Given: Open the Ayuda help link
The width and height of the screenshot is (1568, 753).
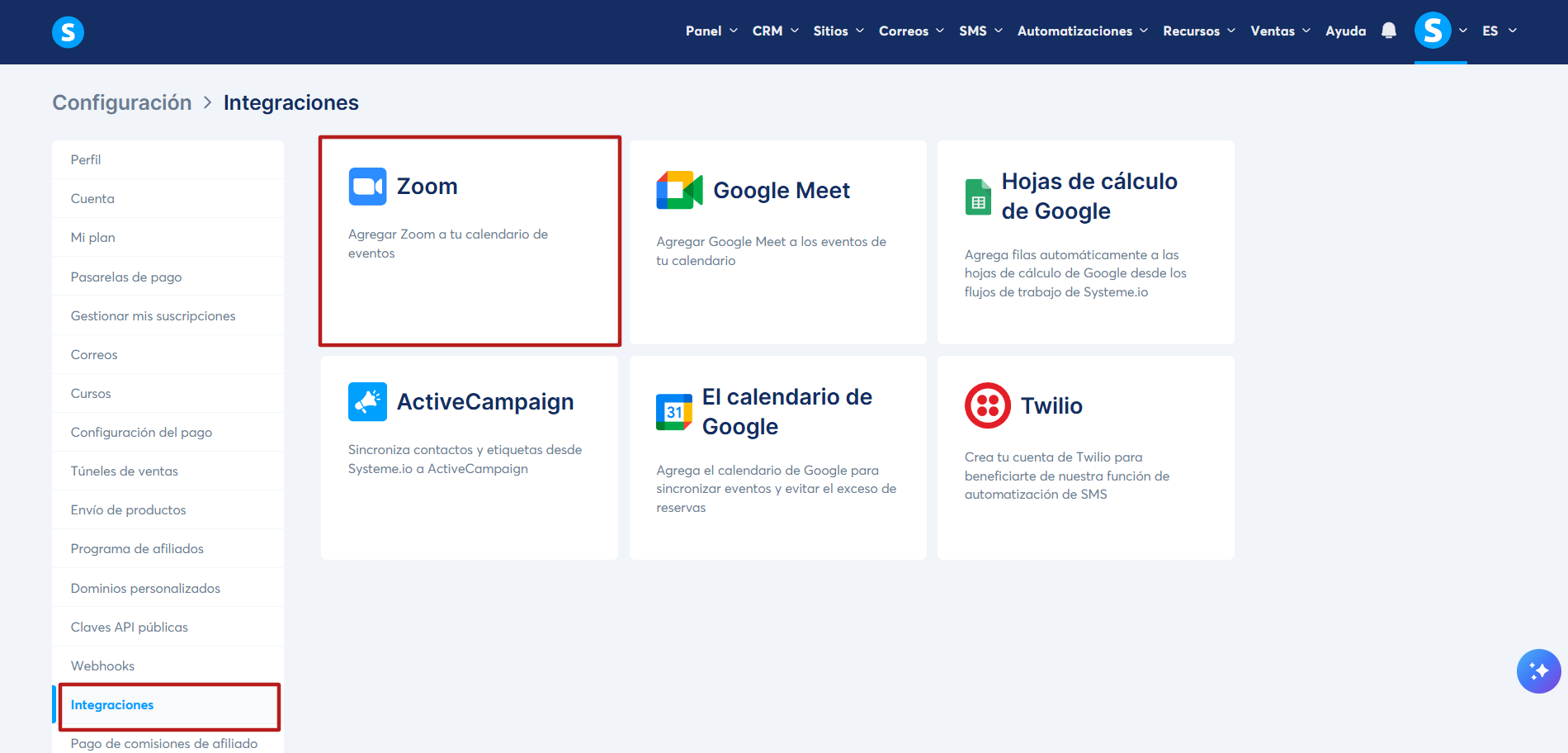Looking at the screenshot, I should pos(1346,31).
